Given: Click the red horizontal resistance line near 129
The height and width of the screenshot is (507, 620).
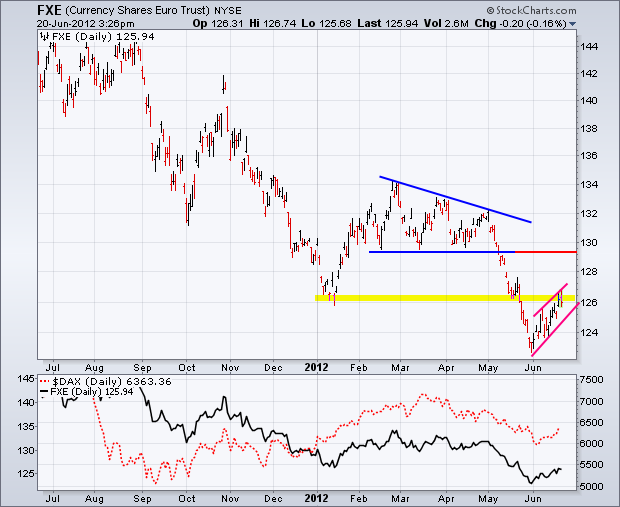Looking at the screenshot, I should pyautogui.click(x=546, y=252).
